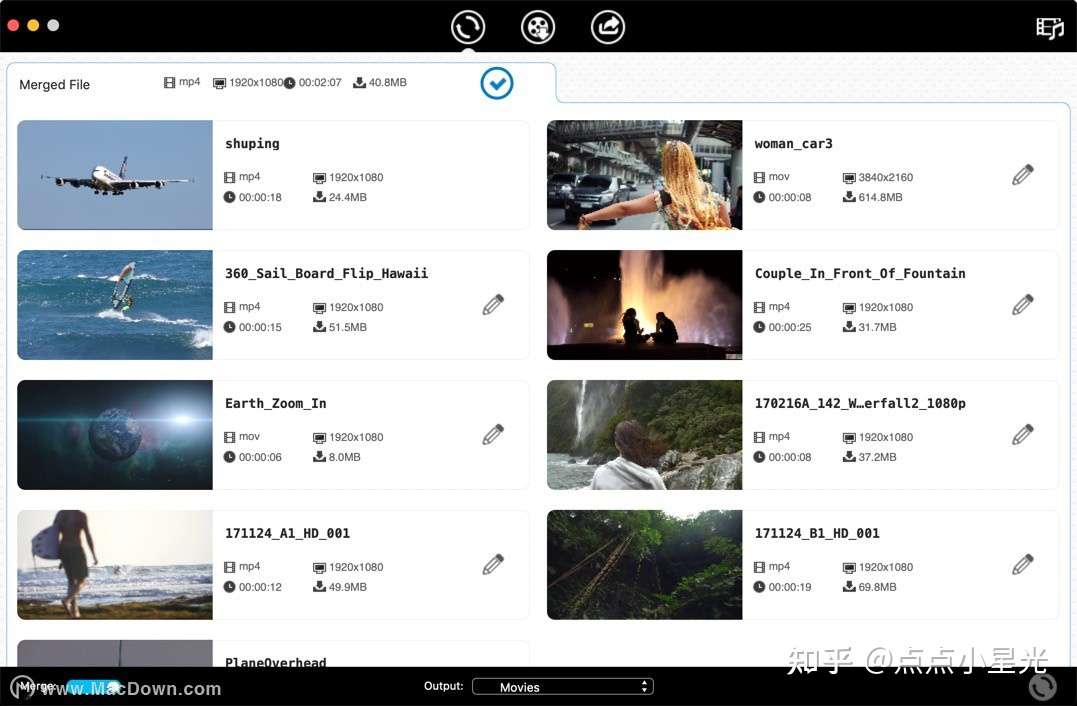The width and height of the screenshot is (1077, 706).
Task: Click the blue checkmark for Merged File
Action: [x=497, y=83]
